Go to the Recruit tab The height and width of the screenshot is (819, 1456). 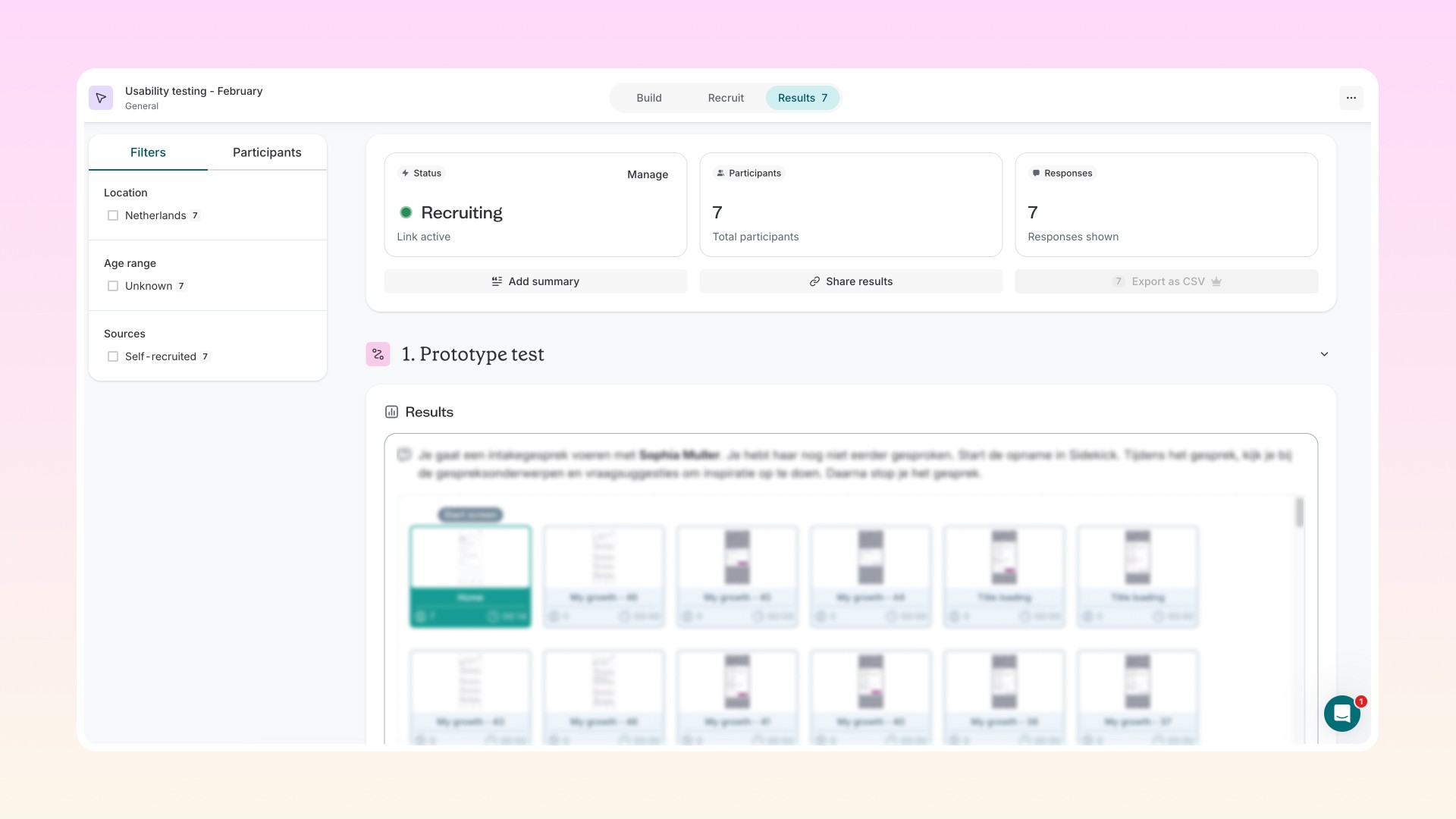(726, 98)
